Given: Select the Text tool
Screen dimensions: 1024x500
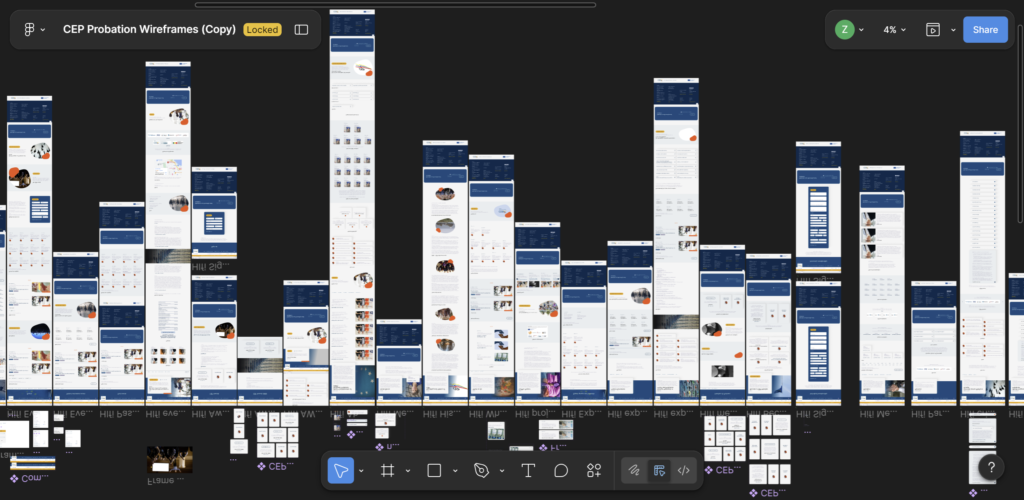Looking at the screenshot, I should (528, 471).
